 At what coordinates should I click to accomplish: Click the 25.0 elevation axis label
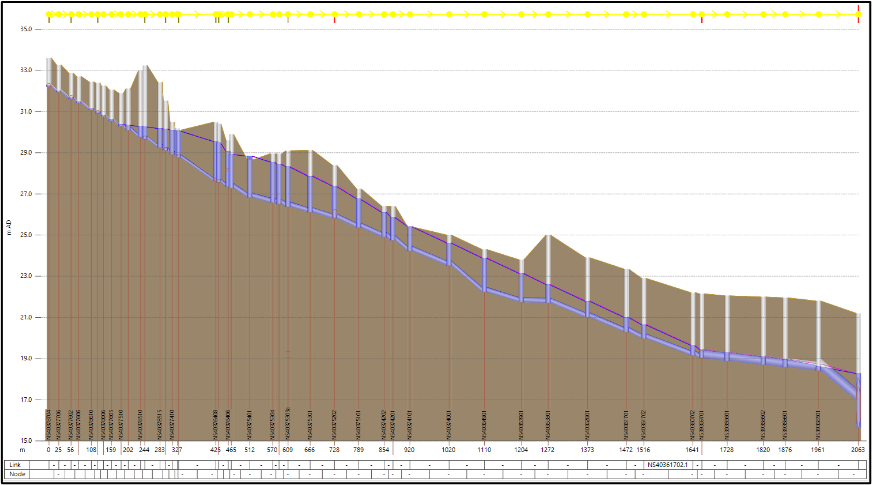pos(26,235)
